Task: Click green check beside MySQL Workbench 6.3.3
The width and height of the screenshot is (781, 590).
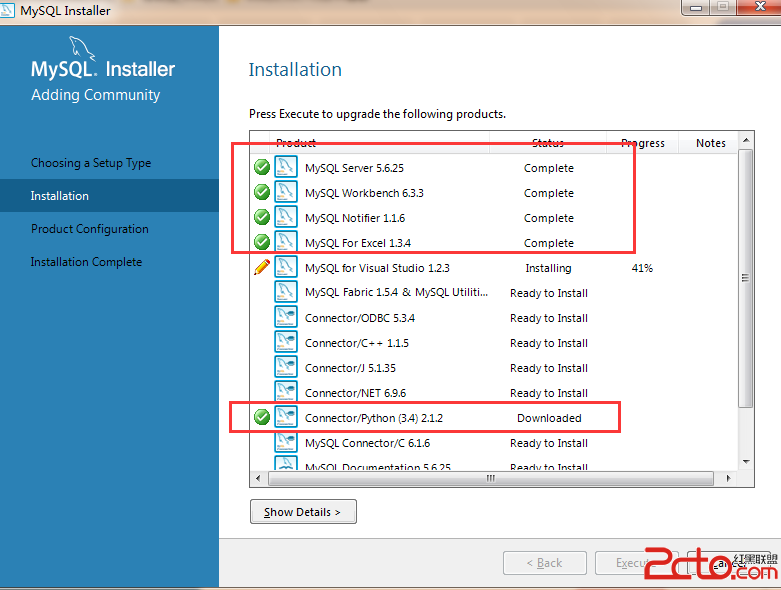Action: [262, 192]
